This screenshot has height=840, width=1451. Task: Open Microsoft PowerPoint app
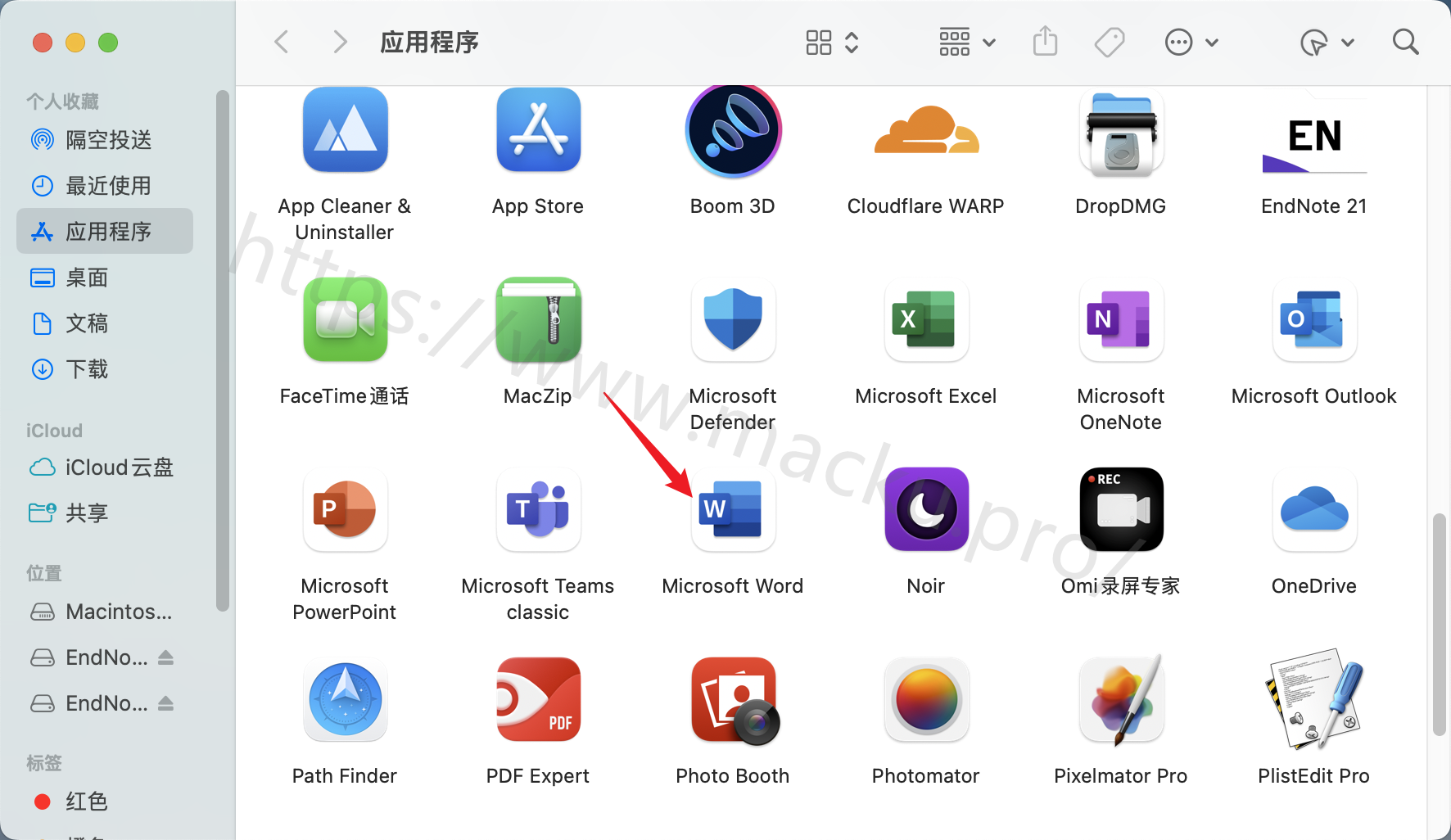(345, 509)
